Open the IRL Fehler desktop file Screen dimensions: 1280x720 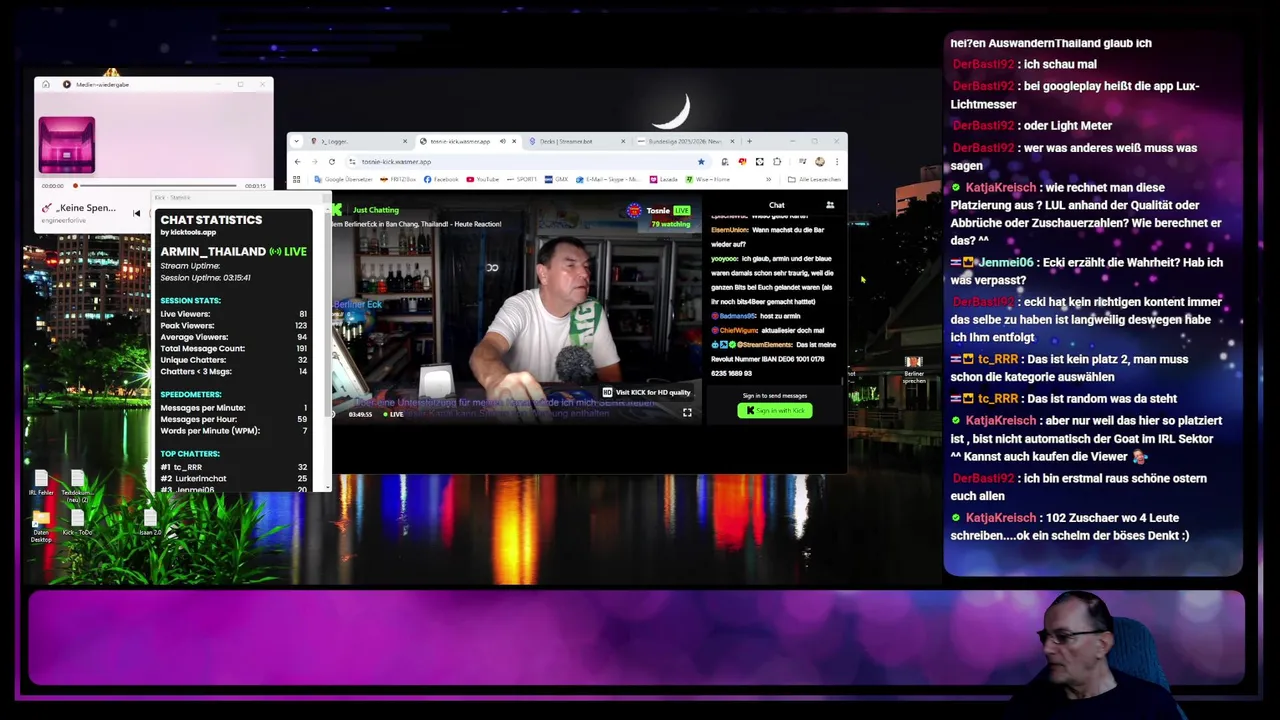point(41,484)
